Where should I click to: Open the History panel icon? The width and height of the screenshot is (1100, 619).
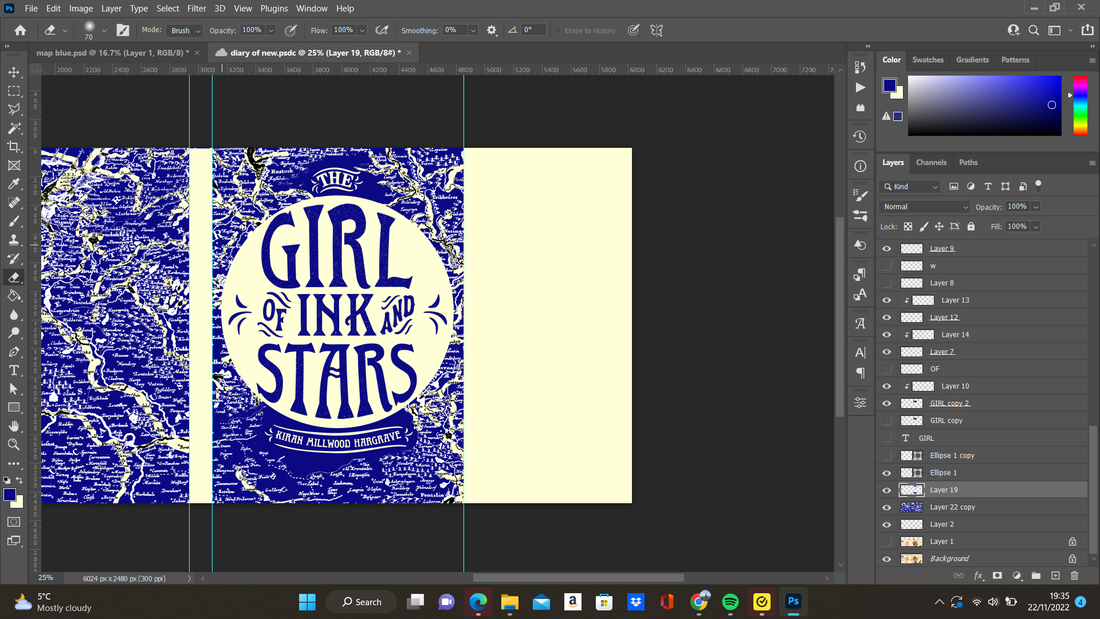pyautogui.click(x=860, y=136)
